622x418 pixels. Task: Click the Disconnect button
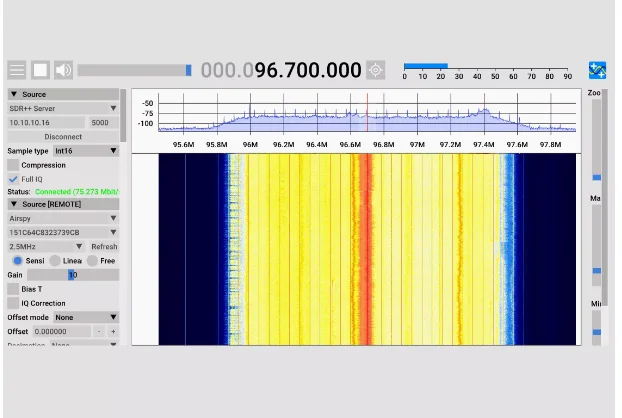click(x=63, y=137)
